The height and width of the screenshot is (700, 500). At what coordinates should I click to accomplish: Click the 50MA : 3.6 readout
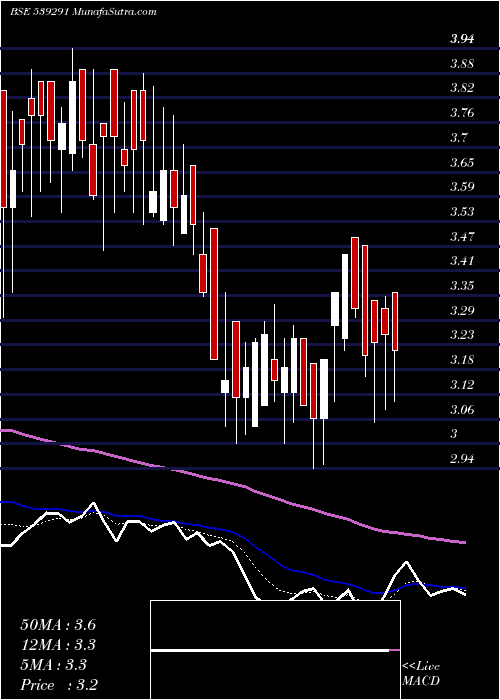[x=58, y=625]
